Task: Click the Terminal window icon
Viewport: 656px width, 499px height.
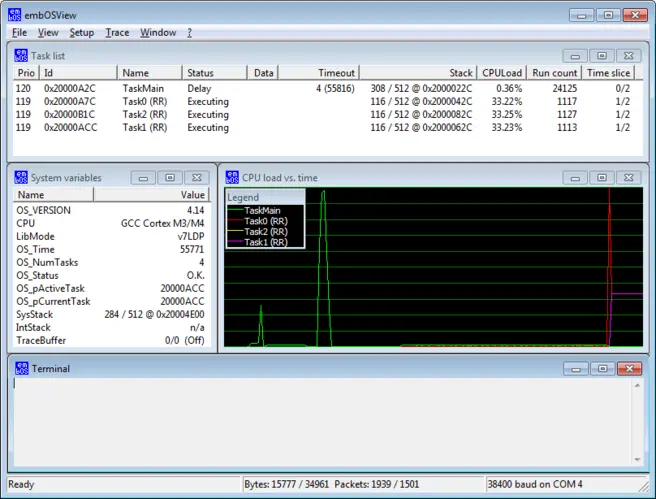Action: point(21,369)
